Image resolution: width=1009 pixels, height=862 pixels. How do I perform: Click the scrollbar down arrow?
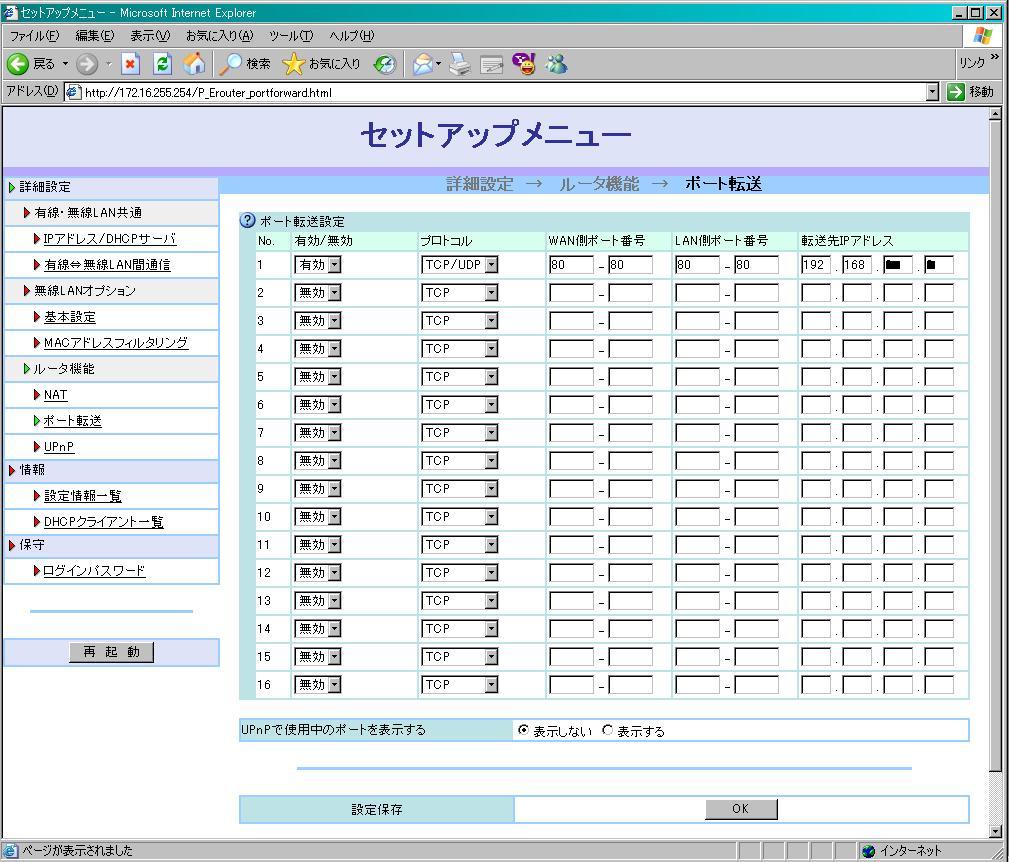995,831
